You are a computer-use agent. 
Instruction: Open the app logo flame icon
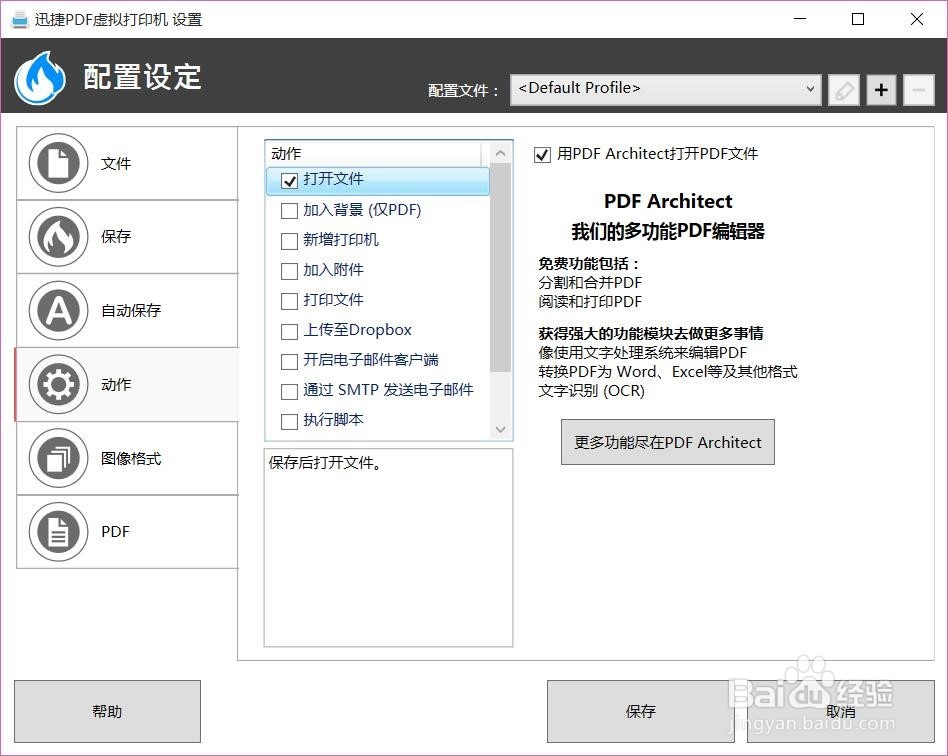pos(38,77)
